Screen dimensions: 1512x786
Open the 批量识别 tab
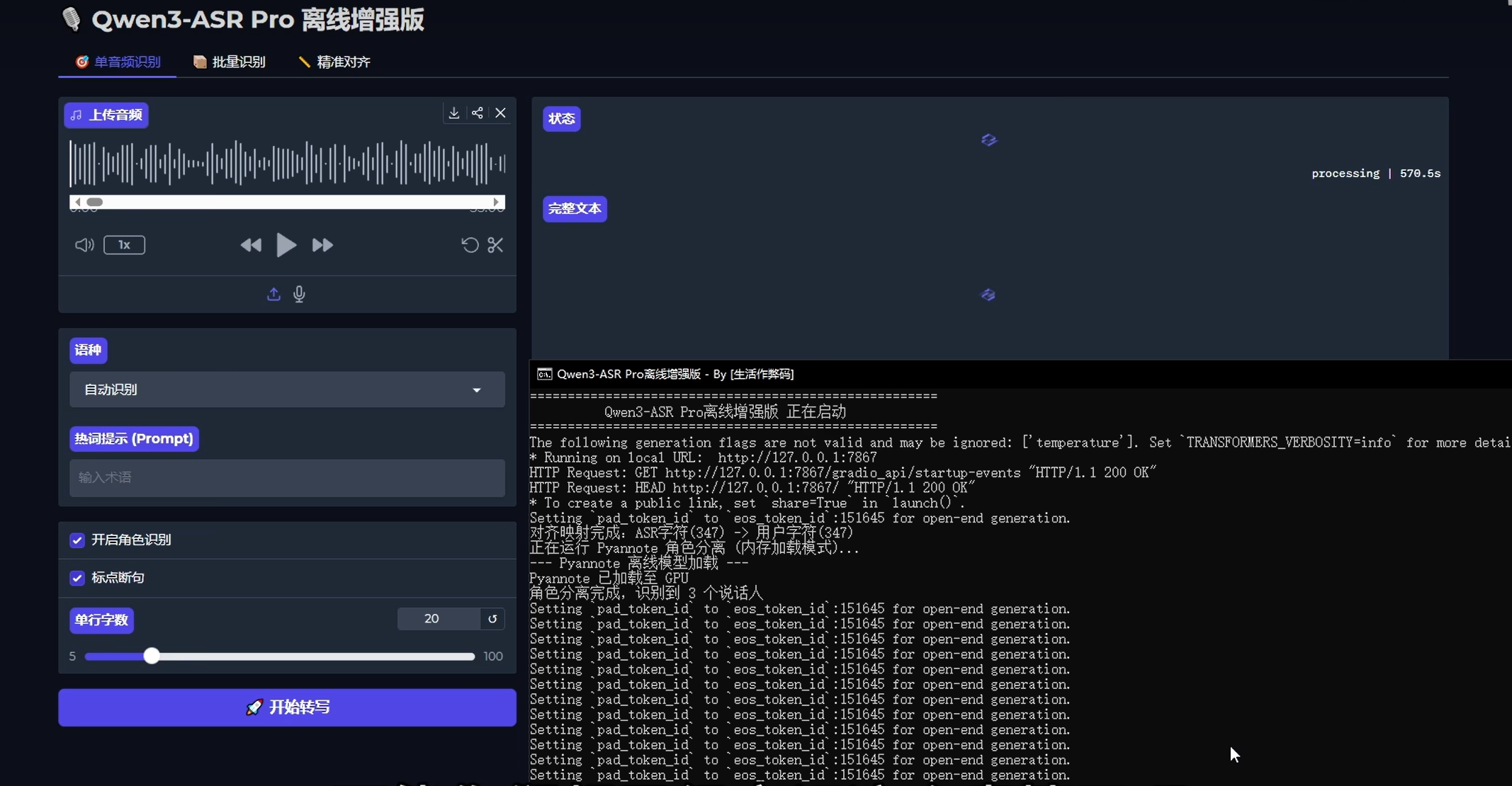pos(230,62)
